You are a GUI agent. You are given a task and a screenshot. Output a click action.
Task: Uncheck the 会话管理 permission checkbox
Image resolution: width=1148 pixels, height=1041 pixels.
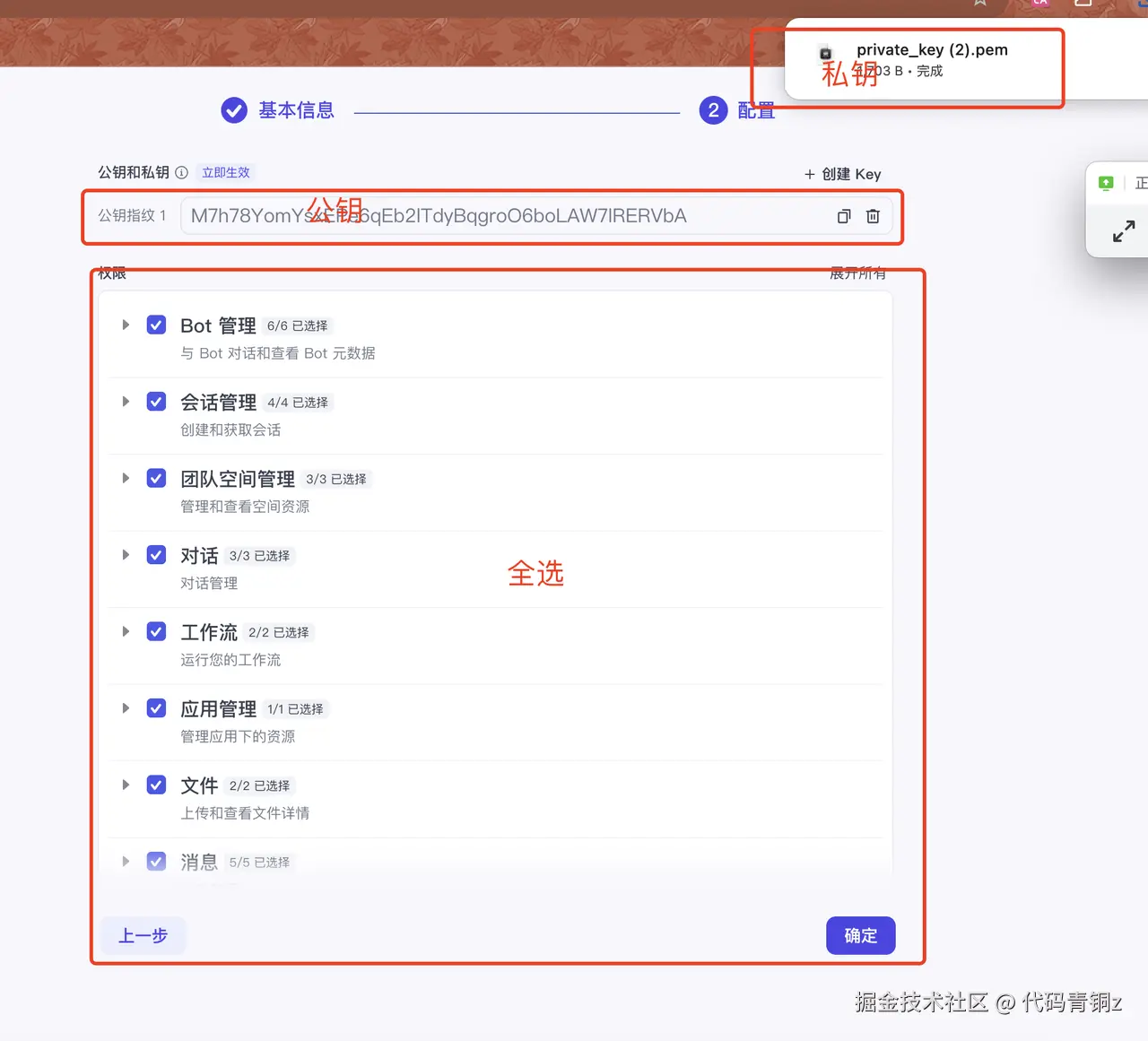pos(156,402)
